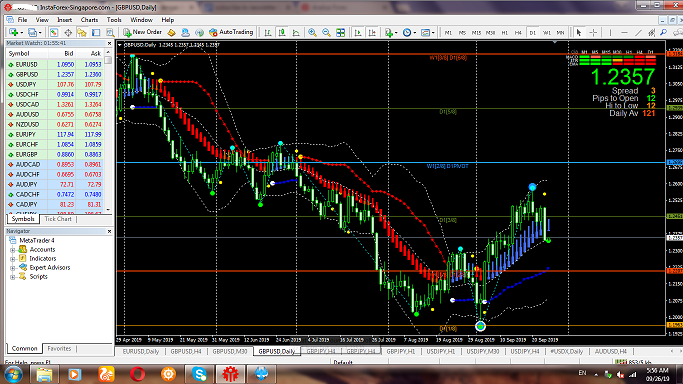
Task: Select the H1 timeframe button
Action: pos(504,33)
